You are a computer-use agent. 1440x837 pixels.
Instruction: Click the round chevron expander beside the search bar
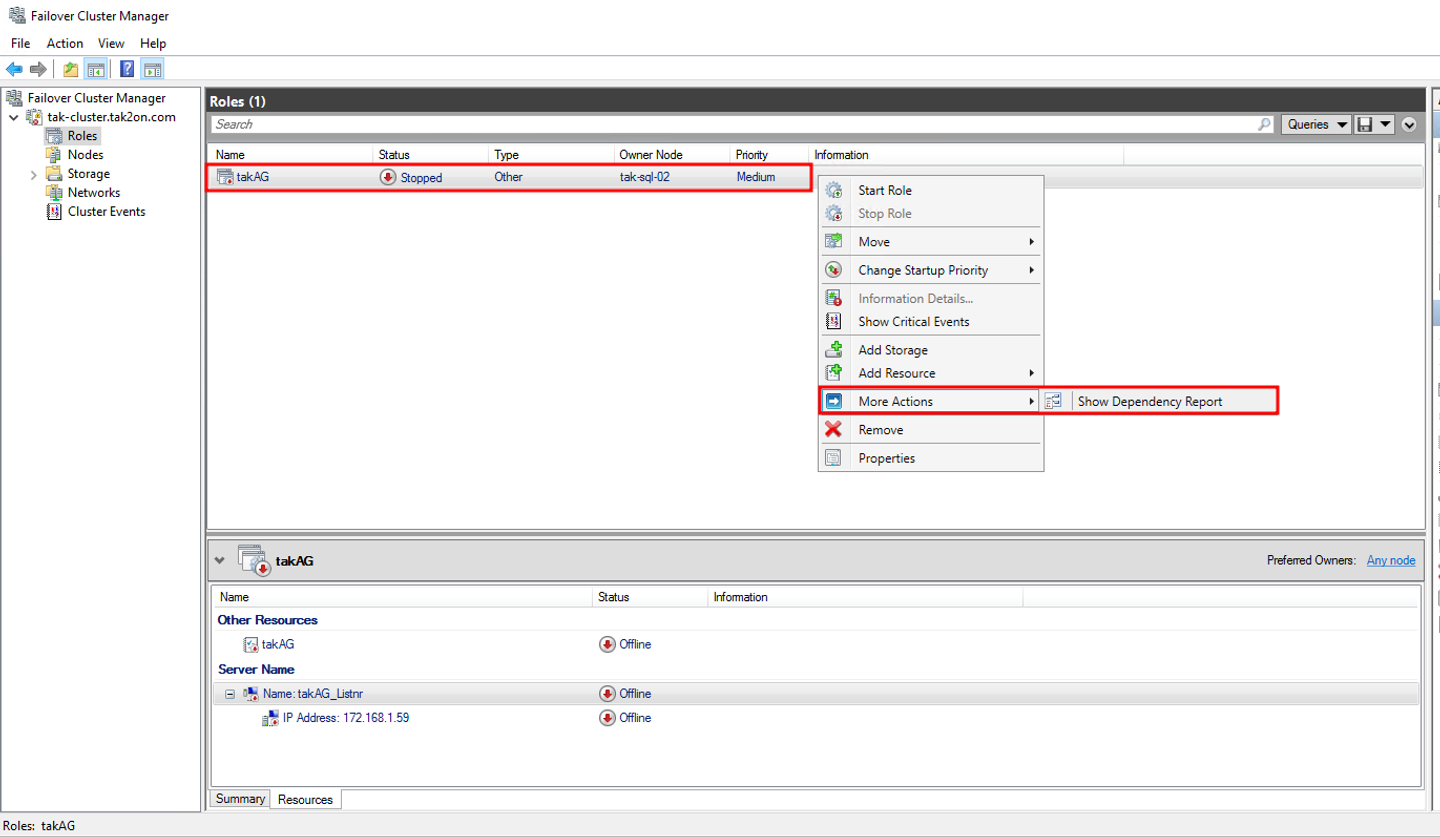click(x=1410, y=125)
